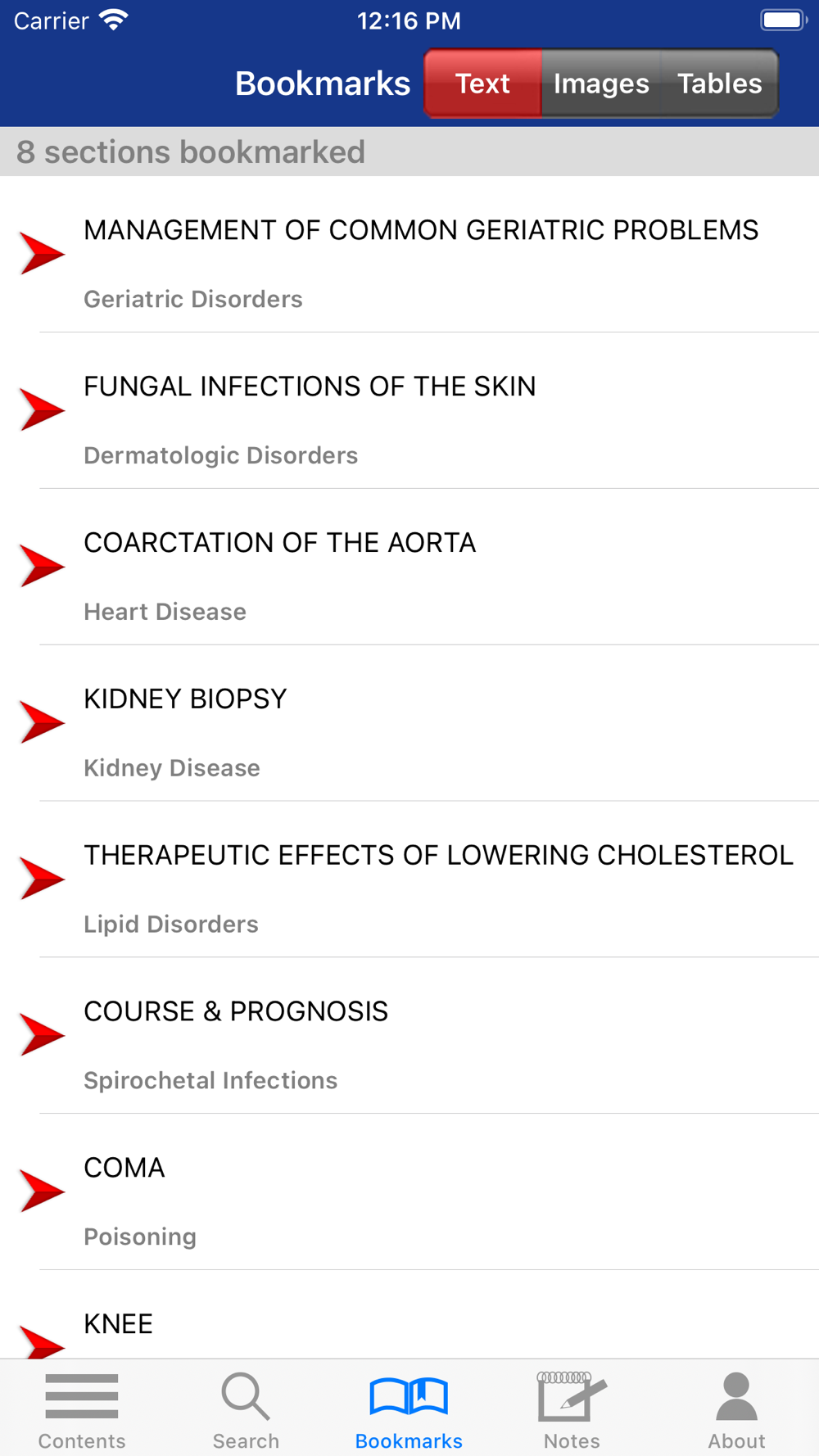Switch to Images bookmarks segment
This screenshot has width=819, height=1456.
(601, 84)
